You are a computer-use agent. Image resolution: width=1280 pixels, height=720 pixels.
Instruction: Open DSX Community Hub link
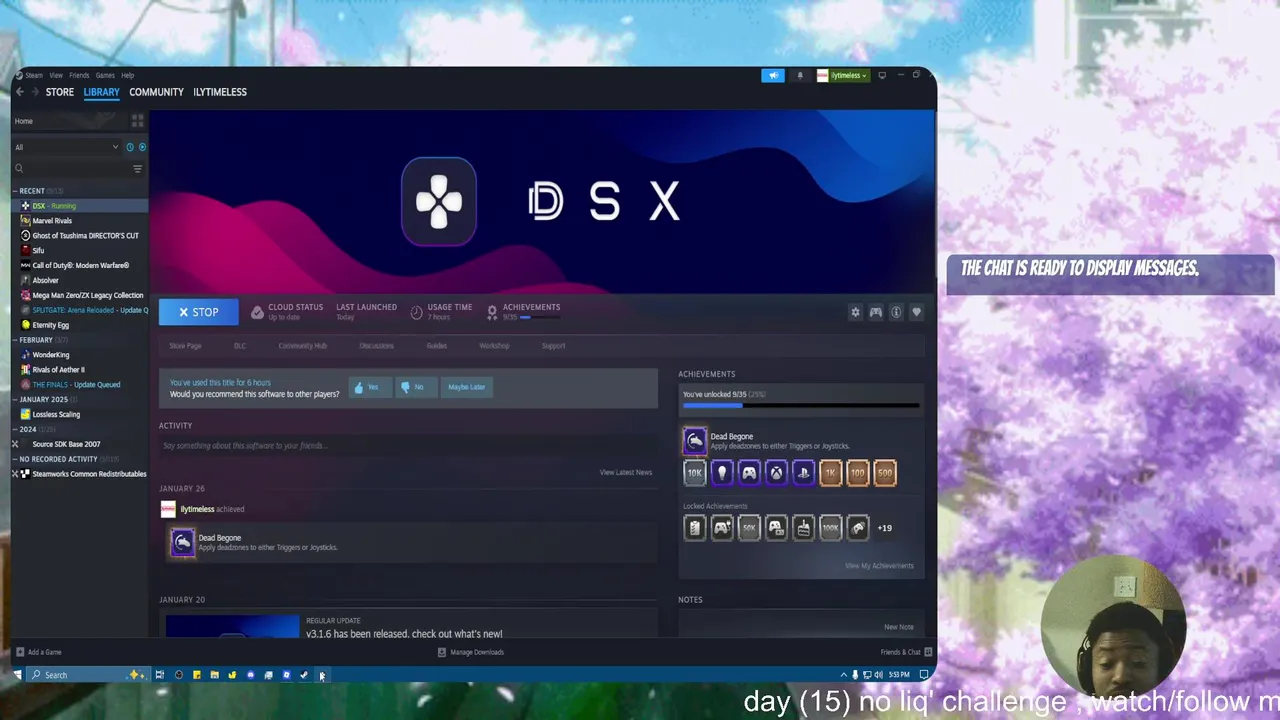[302, 346]
